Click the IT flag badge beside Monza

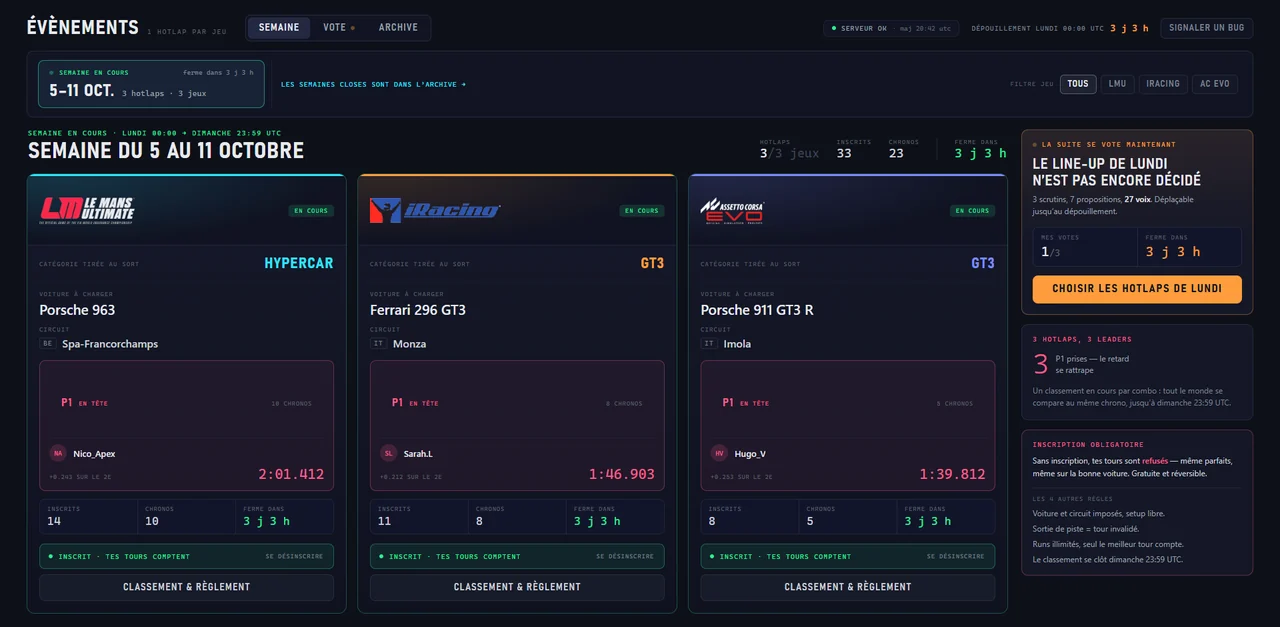(378, 343)
